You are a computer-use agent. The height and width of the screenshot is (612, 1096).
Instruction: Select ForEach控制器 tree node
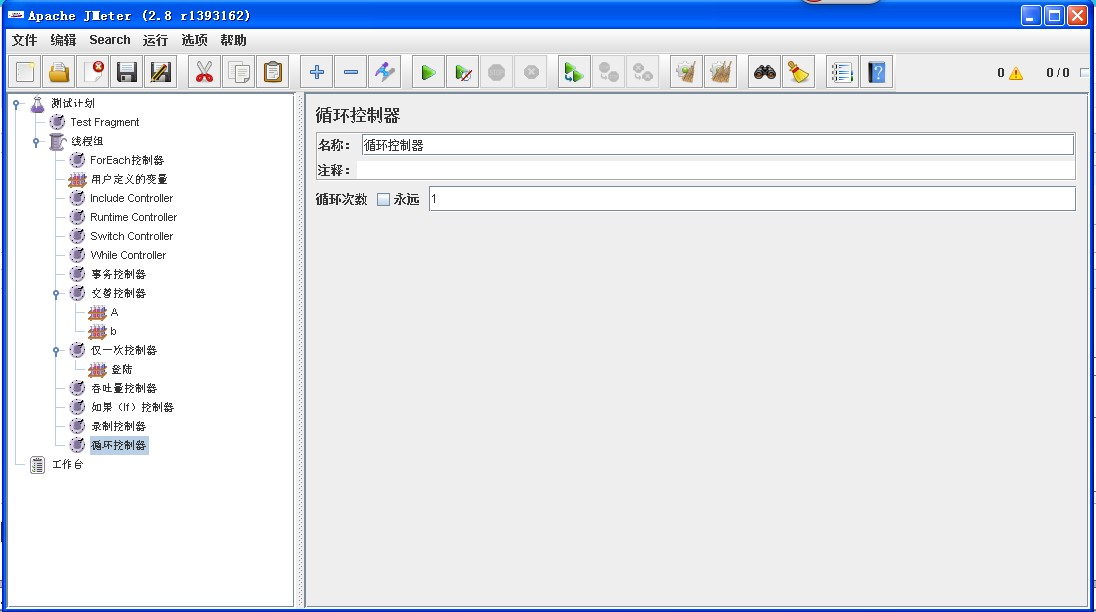[x=127, y=160]
